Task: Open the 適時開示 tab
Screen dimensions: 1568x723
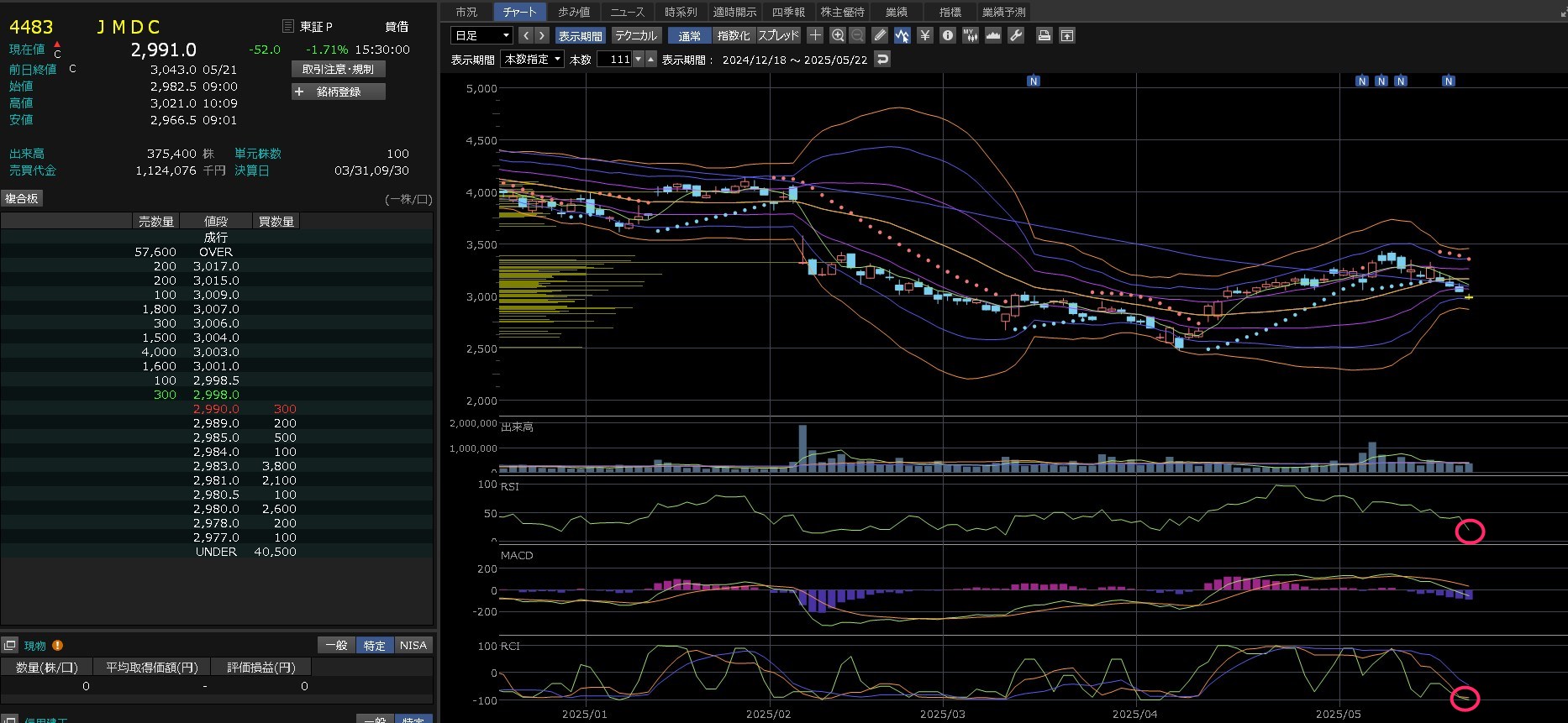Action: coord(734,12)
